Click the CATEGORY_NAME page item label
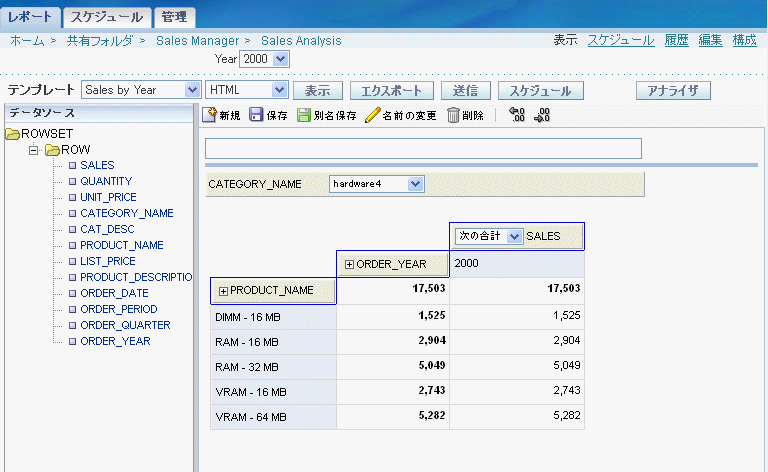This screenshot has width=768, height=472. click(x=255, y=185)
